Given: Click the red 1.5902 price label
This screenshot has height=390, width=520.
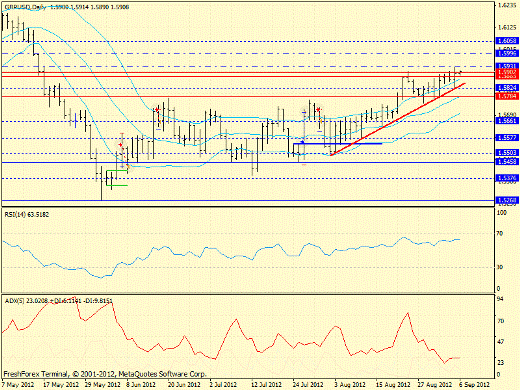Looking at the screenshot, I should click(507, 71).
